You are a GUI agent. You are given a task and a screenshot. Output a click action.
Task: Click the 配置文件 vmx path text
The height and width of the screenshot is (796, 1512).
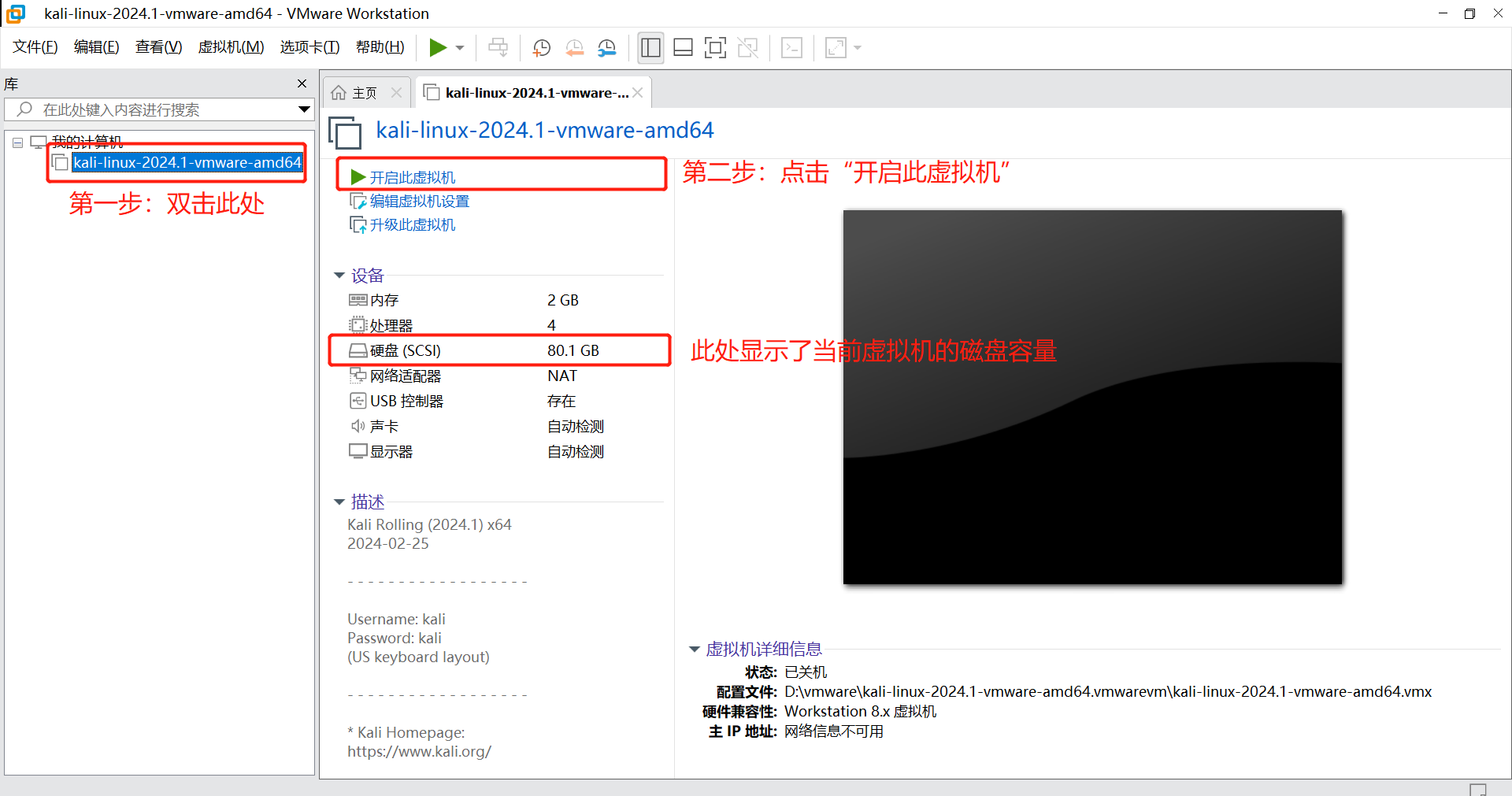click(x=1108, y=691)
